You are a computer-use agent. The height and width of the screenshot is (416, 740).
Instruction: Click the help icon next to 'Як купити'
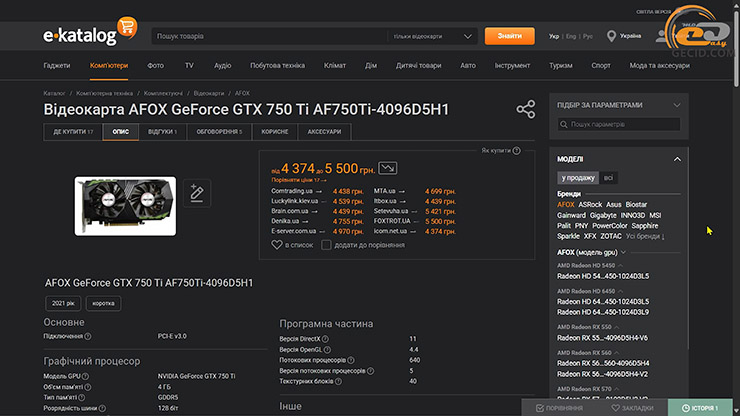517,151
